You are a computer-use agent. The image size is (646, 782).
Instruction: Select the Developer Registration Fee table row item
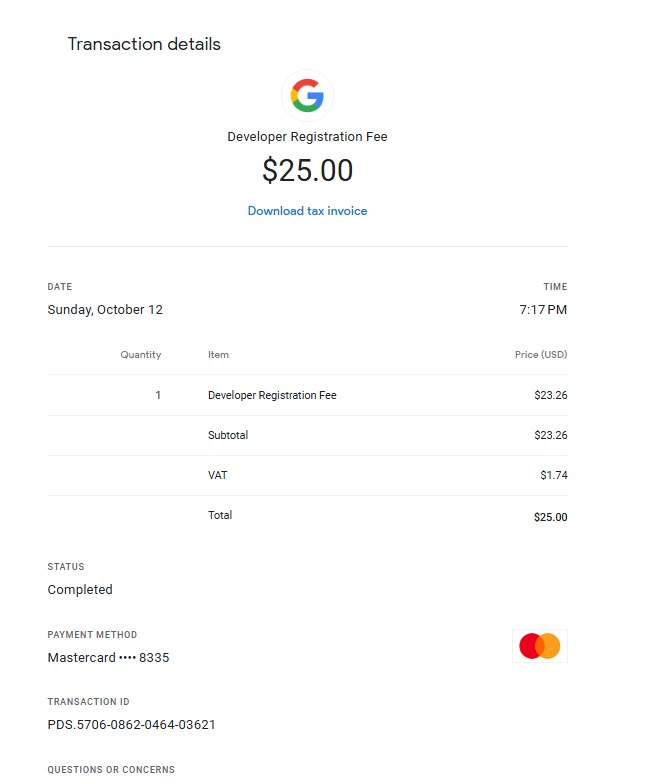point(272,395)
